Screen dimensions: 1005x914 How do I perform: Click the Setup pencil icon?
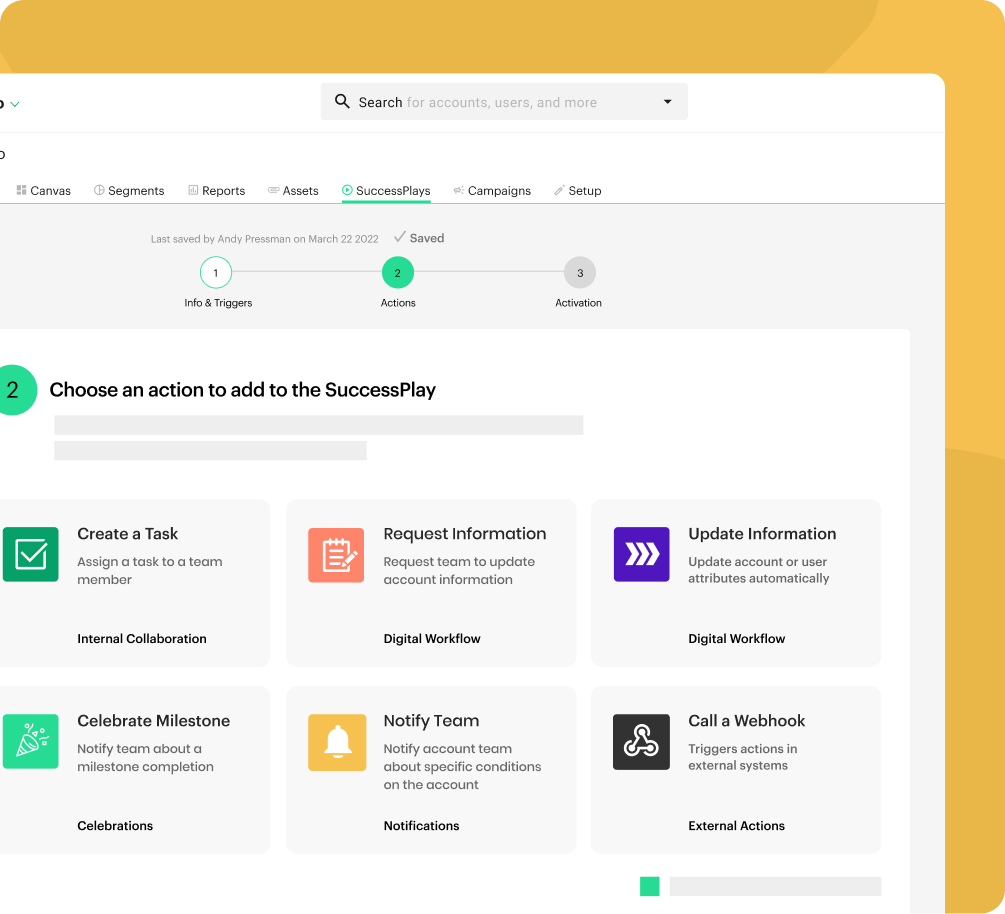tap(559, 190)
